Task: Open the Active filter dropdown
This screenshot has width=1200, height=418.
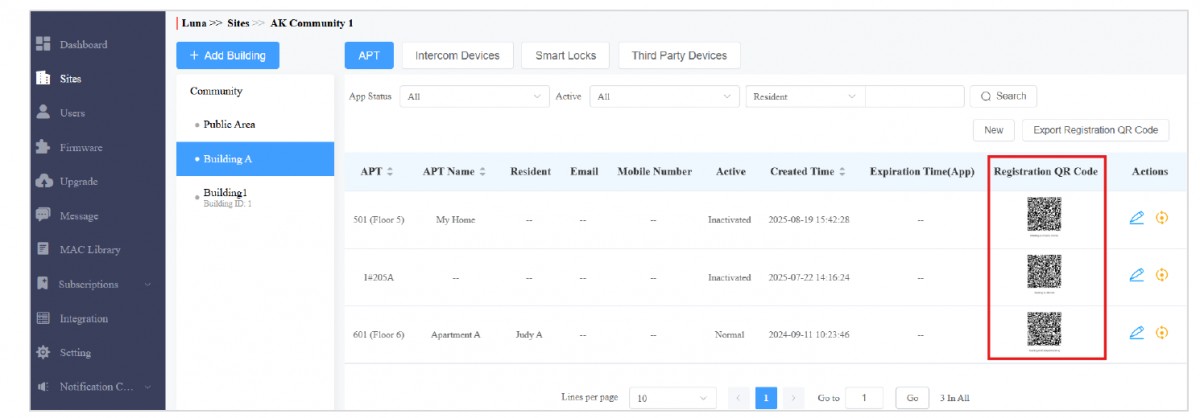Action: [664, 97]
